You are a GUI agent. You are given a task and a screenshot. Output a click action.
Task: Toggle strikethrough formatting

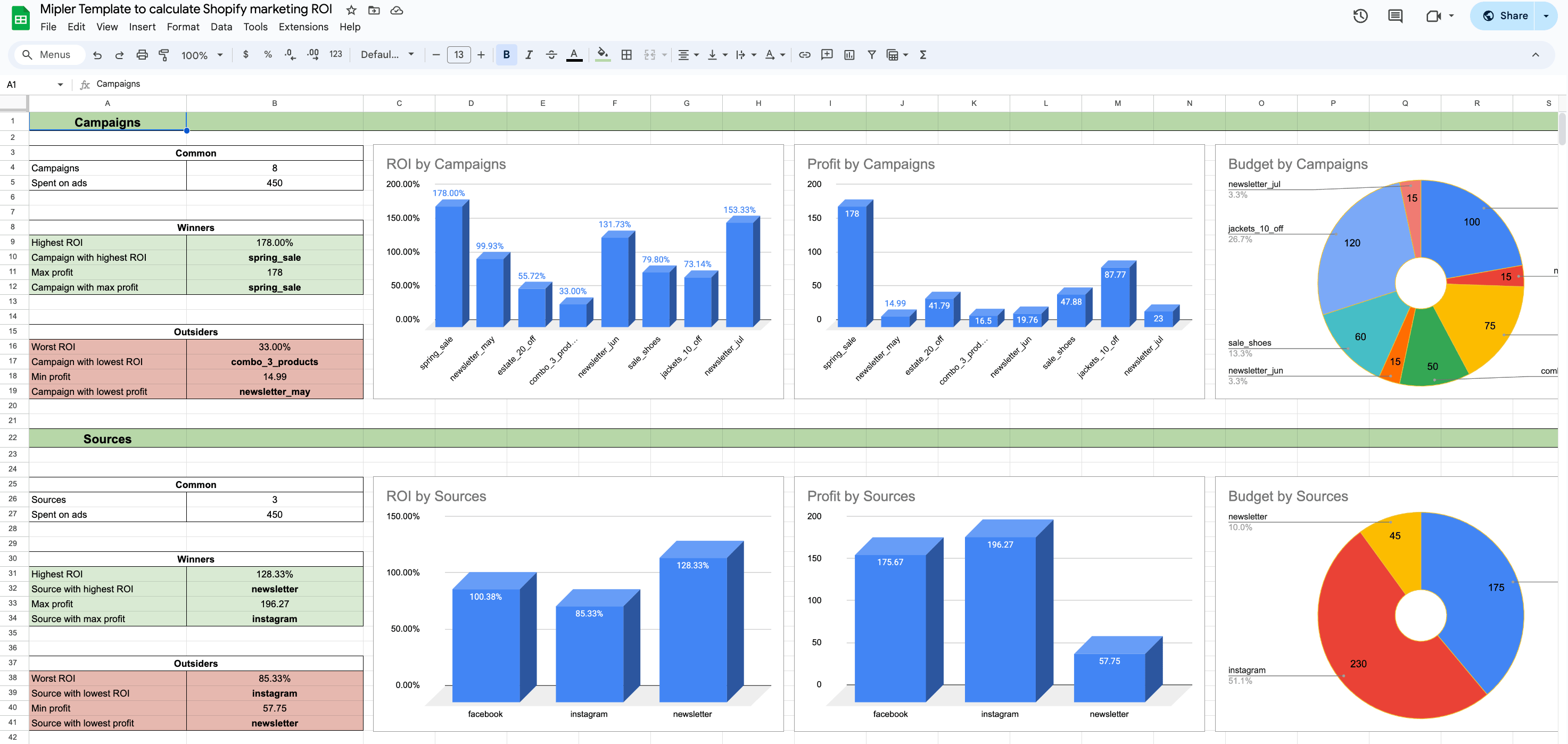(551, 55)
